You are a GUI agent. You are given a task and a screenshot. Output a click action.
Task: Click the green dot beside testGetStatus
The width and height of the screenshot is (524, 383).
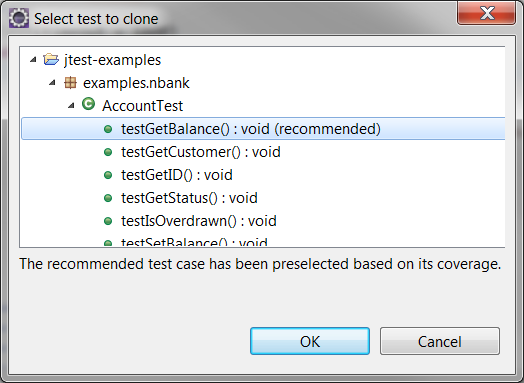pos(108,198)
